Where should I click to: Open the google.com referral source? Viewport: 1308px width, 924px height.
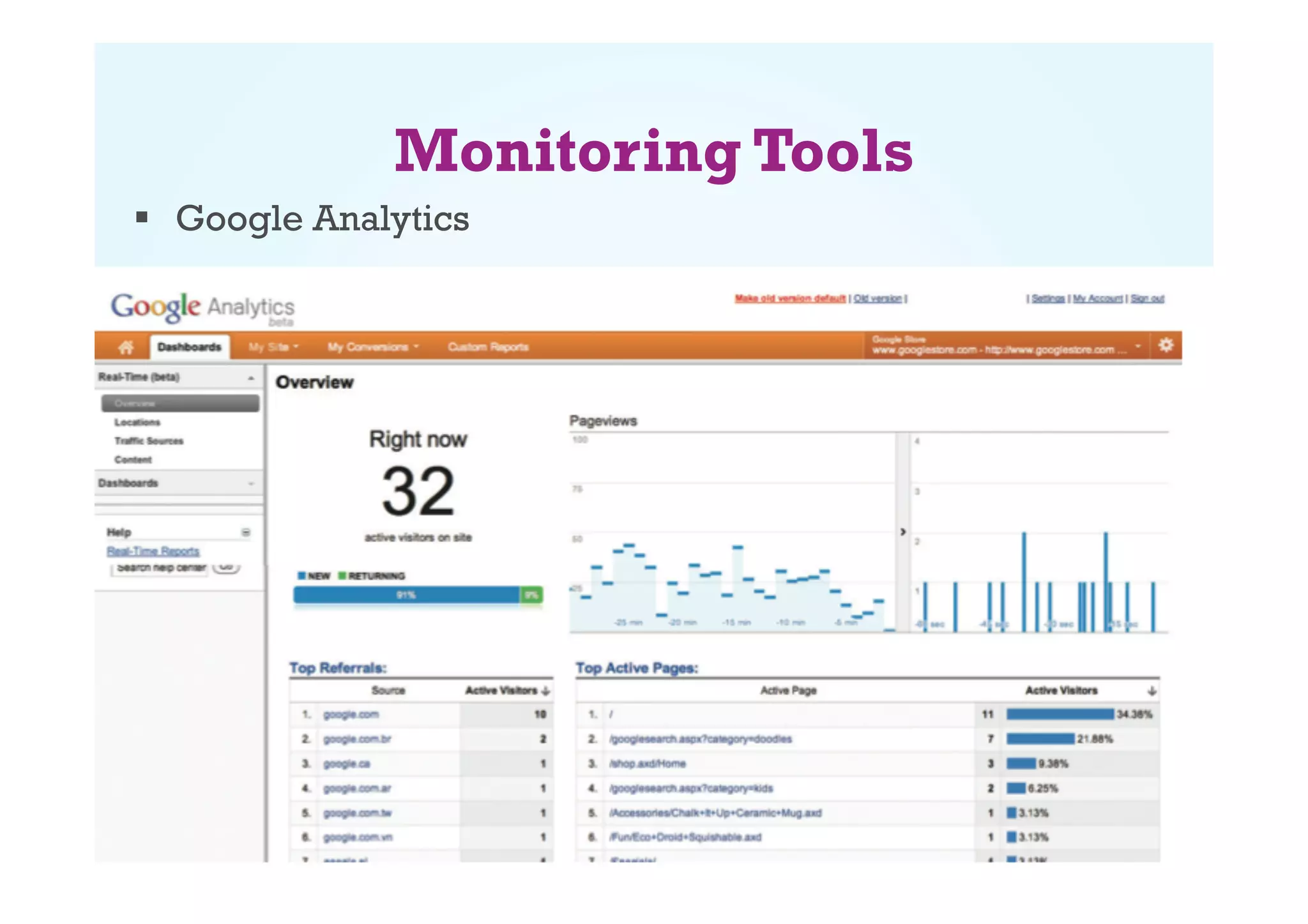coord(351,715)
